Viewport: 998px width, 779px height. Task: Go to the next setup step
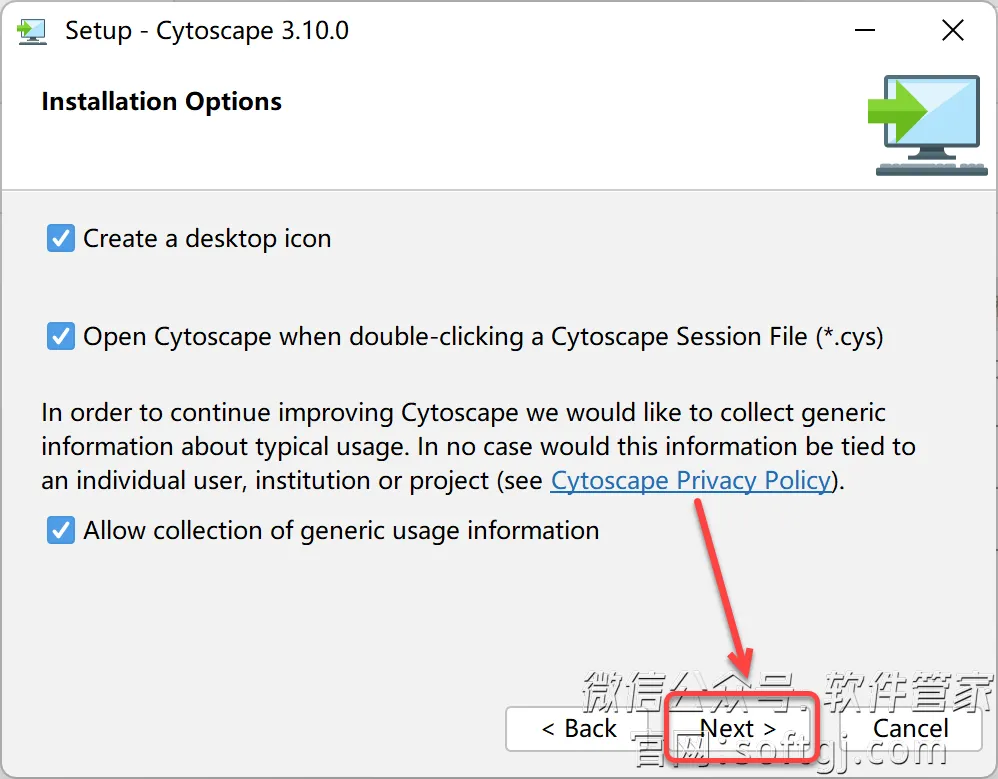click(738, 728)
